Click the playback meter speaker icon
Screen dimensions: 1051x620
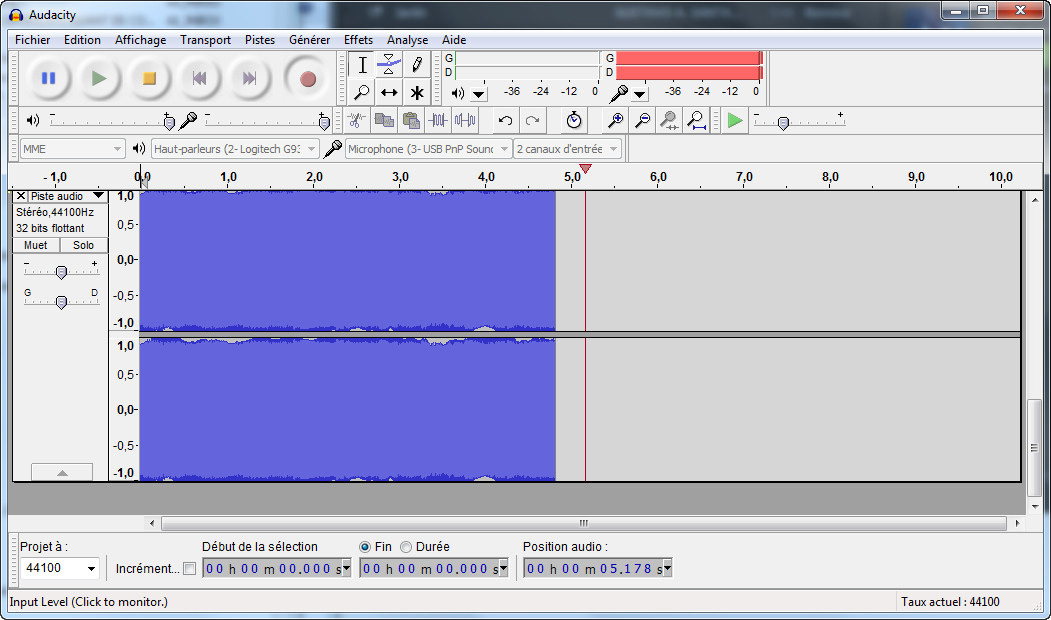pos(458,93)
